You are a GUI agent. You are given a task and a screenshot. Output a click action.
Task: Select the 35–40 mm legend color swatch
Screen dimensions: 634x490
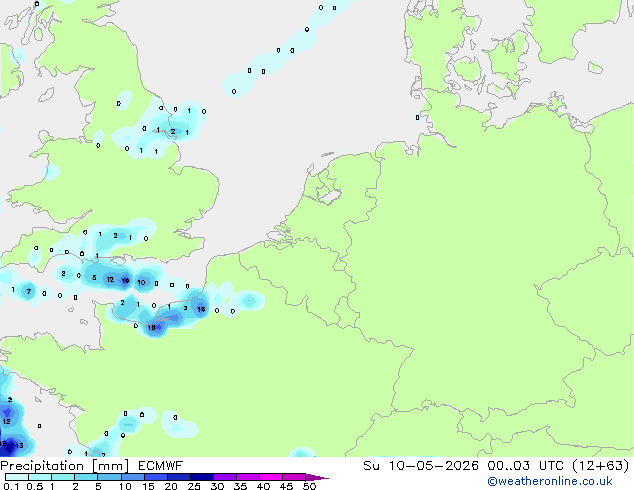click(247, 477)
